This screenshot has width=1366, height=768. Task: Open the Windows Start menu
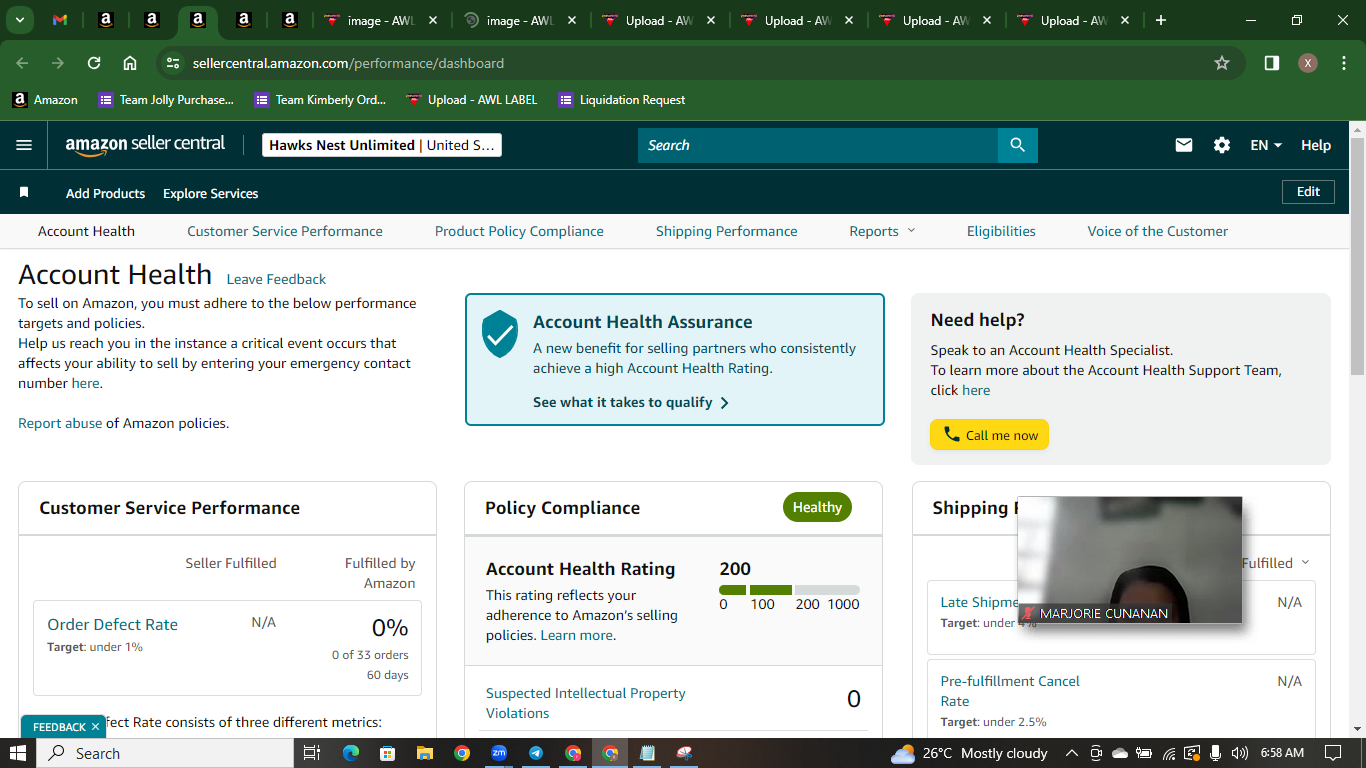[x=18, y=753]
